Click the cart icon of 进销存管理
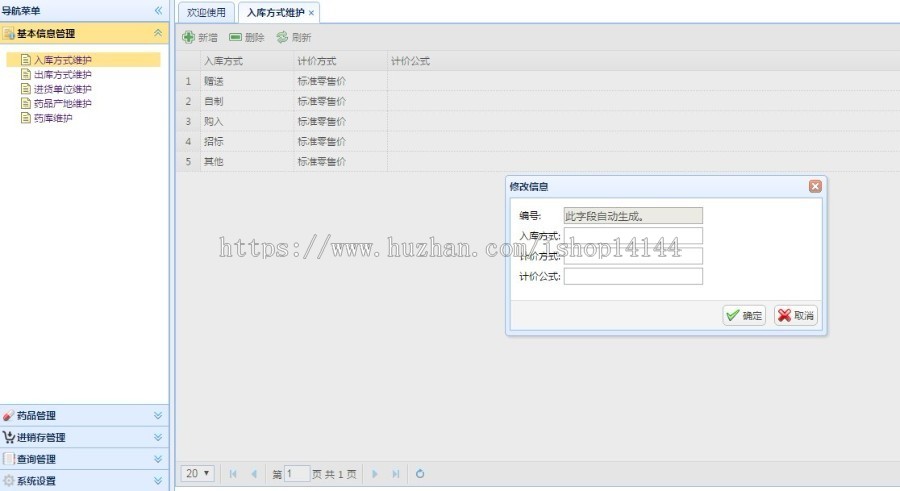The height and width of the screenshot is (491, 900). pyautogui.click(x=8, y=437)
